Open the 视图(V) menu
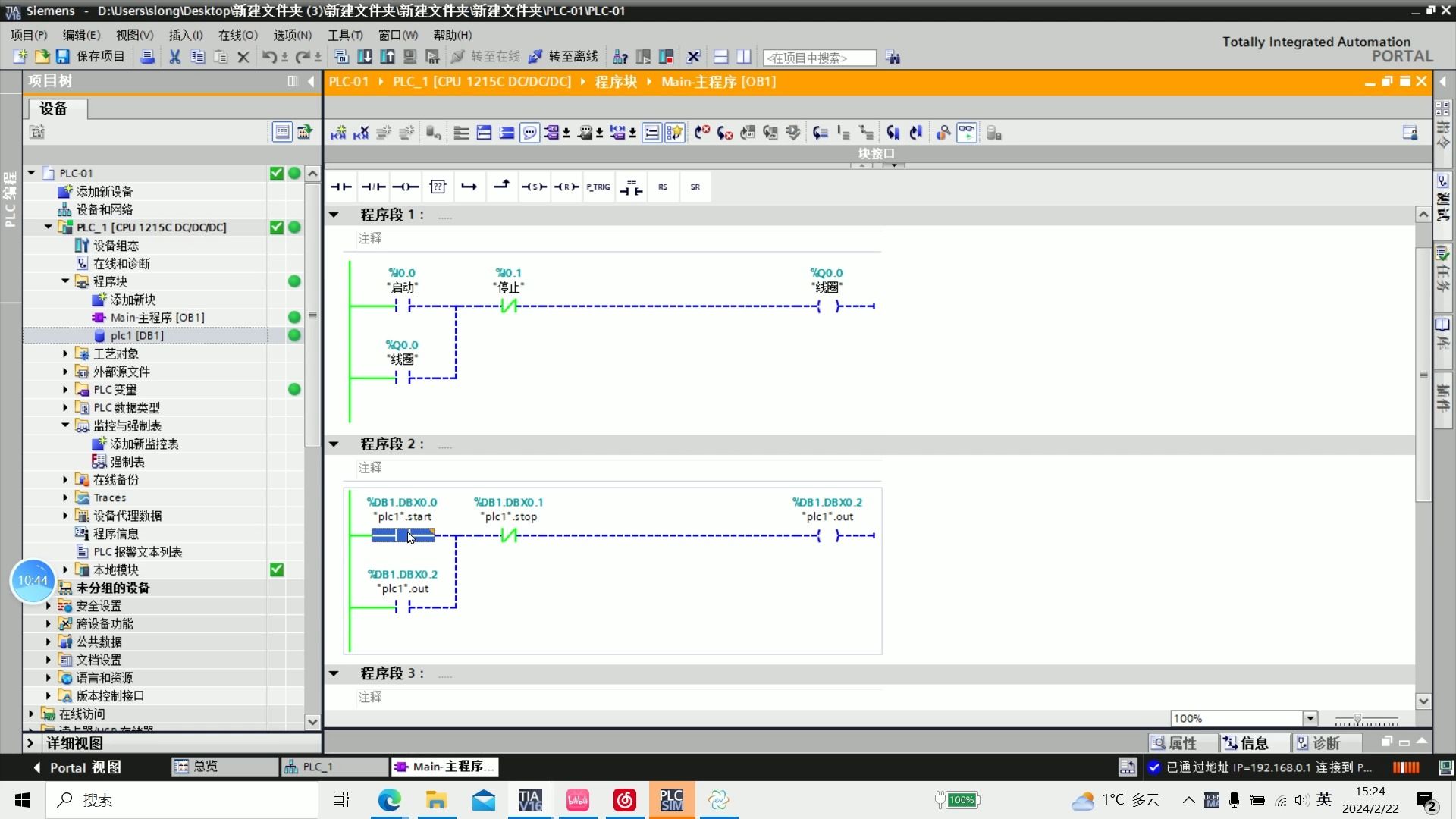 click(131, 35)
